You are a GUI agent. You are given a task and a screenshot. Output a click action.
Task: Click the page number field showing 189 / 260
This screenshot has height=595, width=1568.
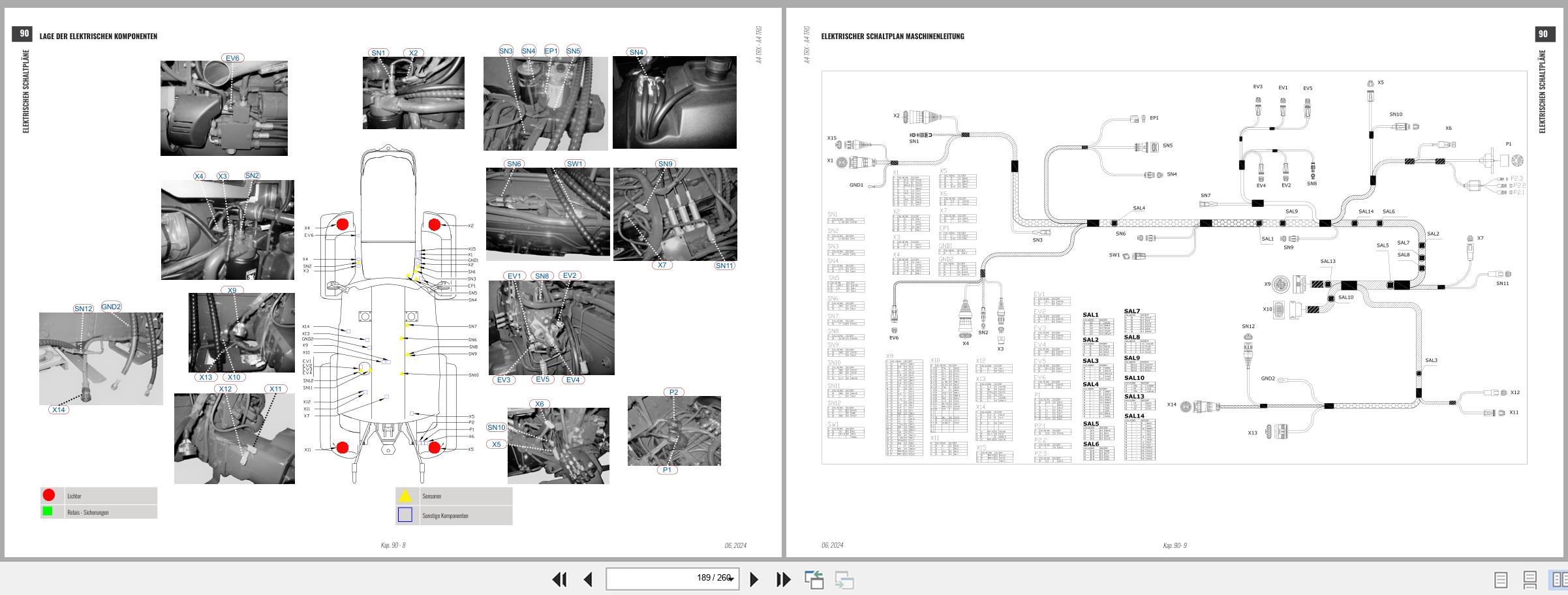click(672, 579)
